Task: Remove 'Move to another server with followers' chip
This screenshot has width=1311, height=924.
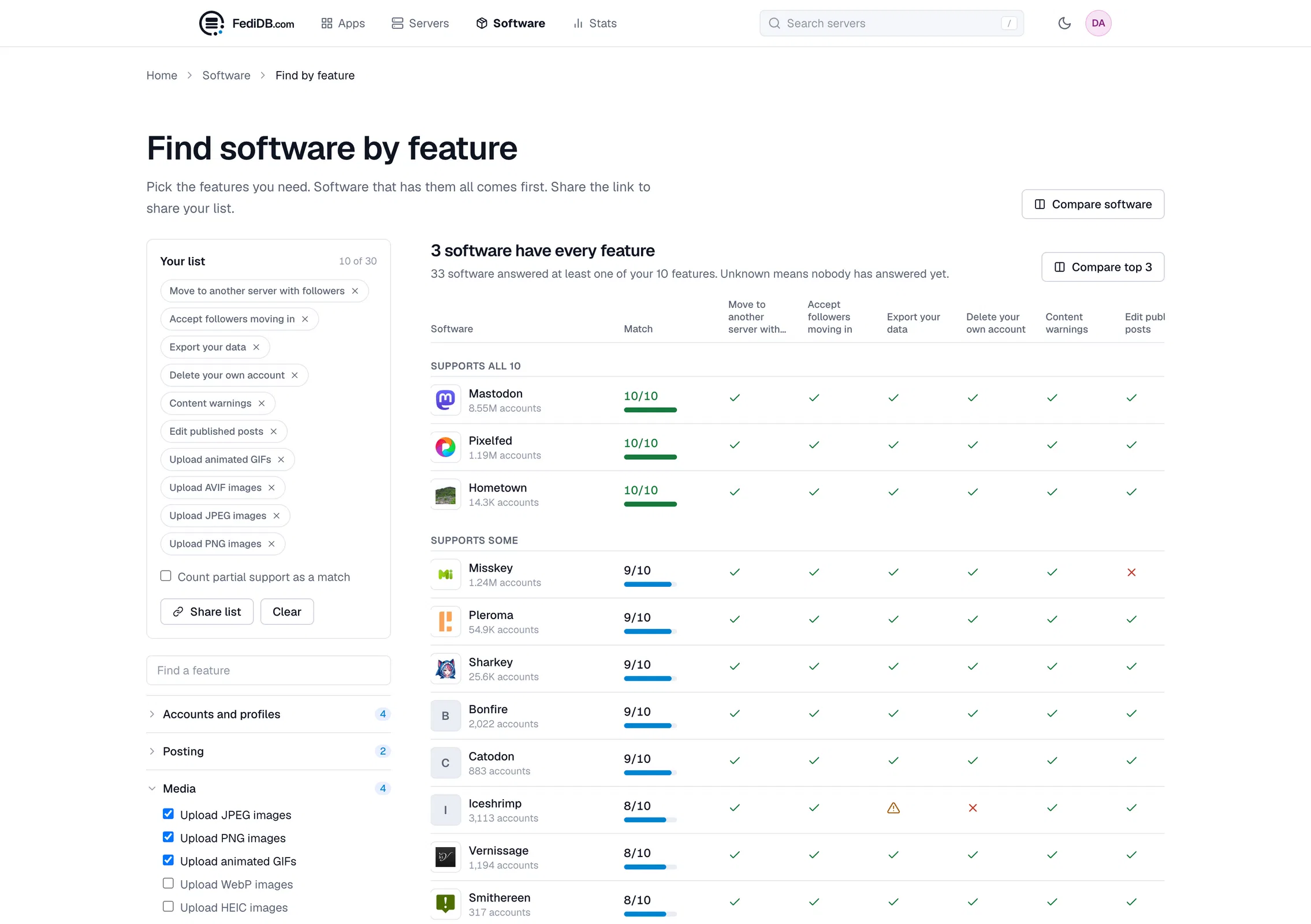Action: tap(355, 291)
